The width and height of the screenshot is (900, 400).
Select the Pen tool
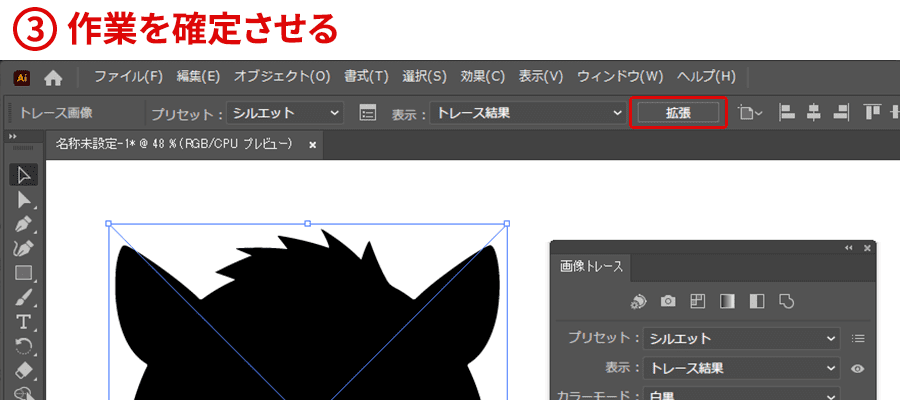point(24,224)
